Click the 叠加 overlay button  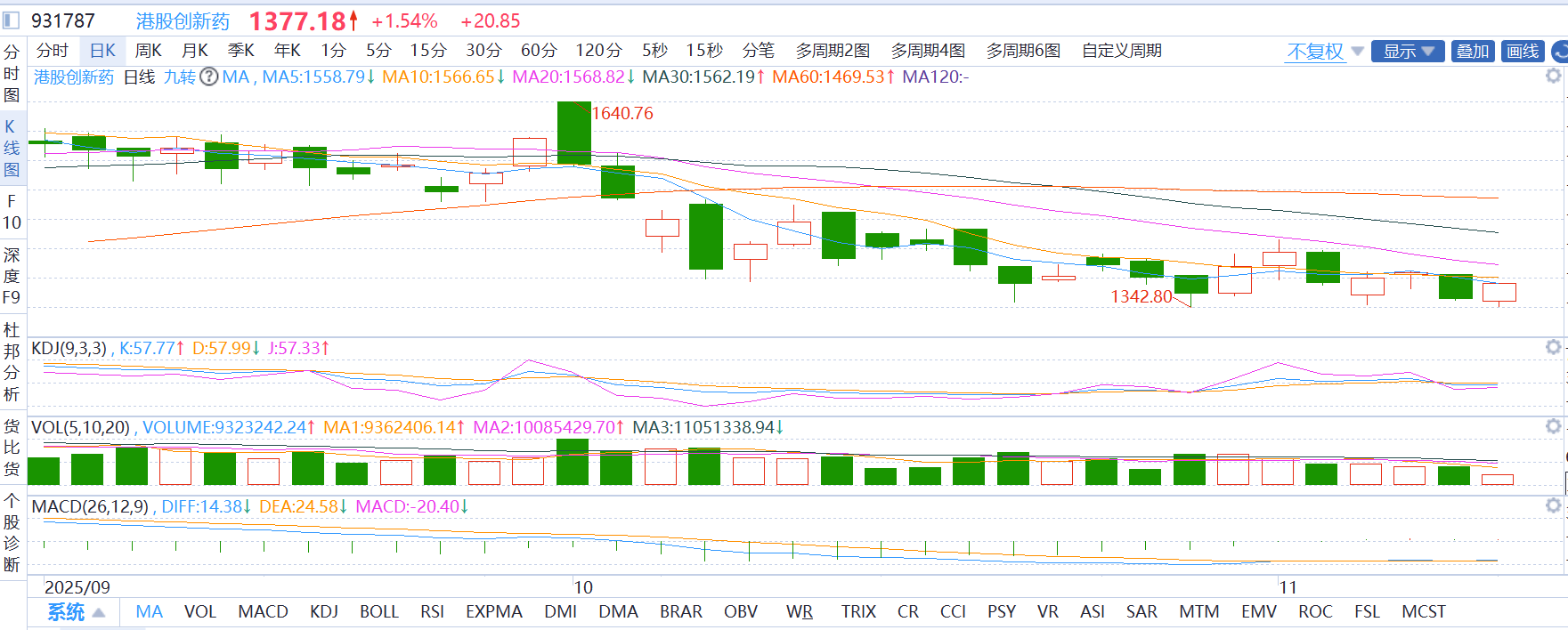pyautogui.click(x=1473, y=51)
